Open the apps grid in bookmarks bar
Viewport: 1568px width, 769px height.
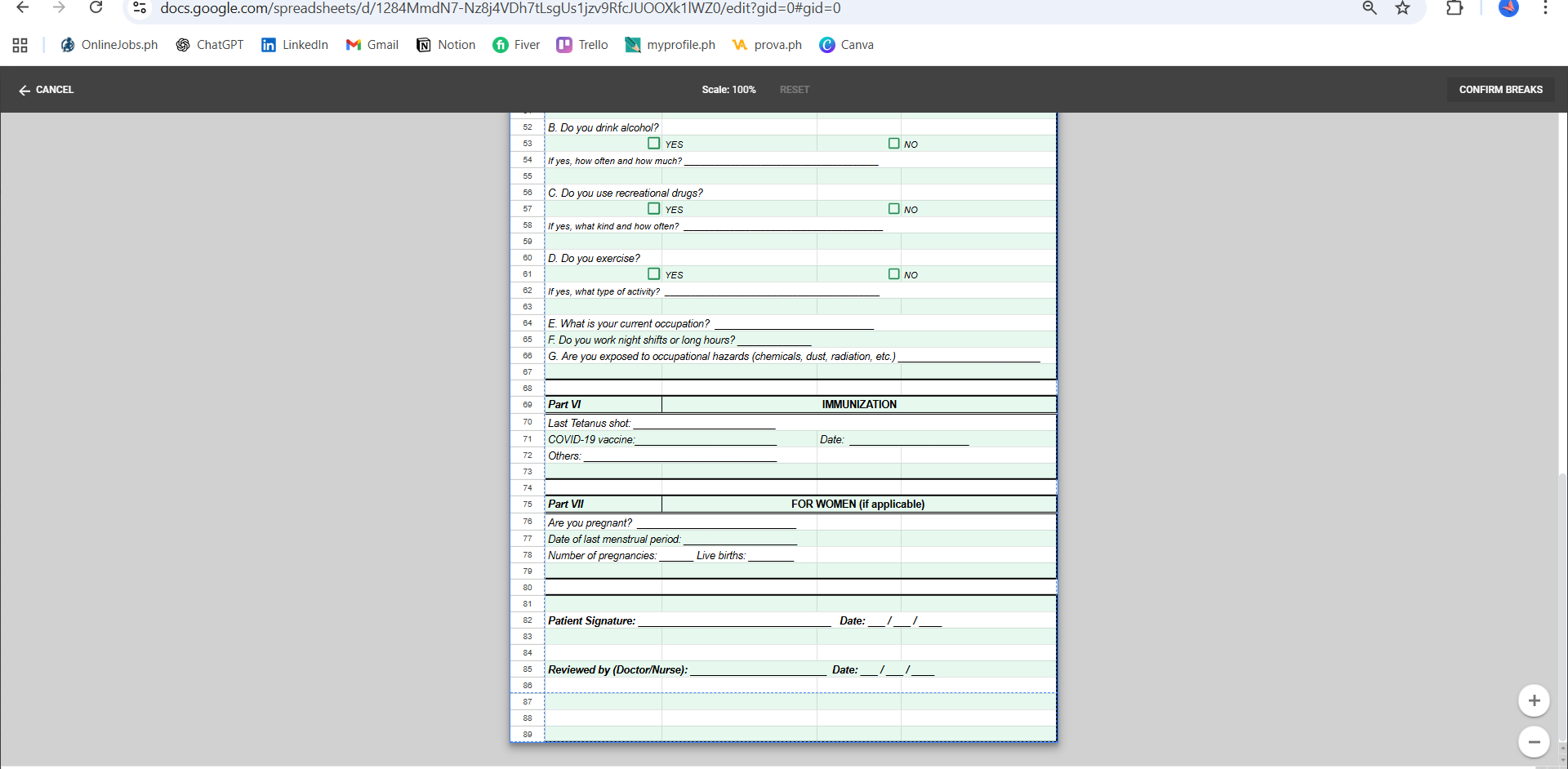coord(20,45)
